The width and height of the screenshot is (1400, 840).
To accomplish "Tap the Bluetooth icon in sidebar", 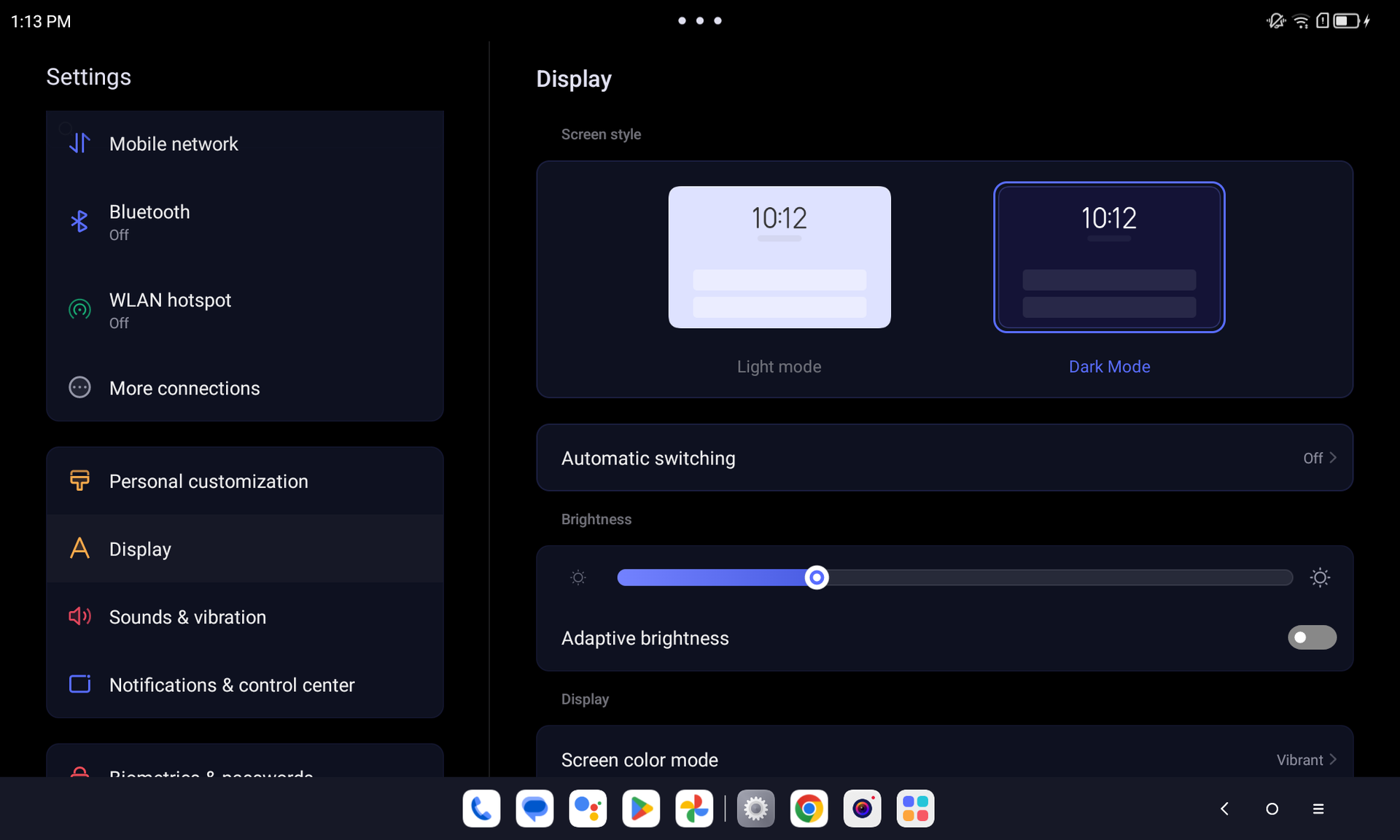I will pos(79,221).
